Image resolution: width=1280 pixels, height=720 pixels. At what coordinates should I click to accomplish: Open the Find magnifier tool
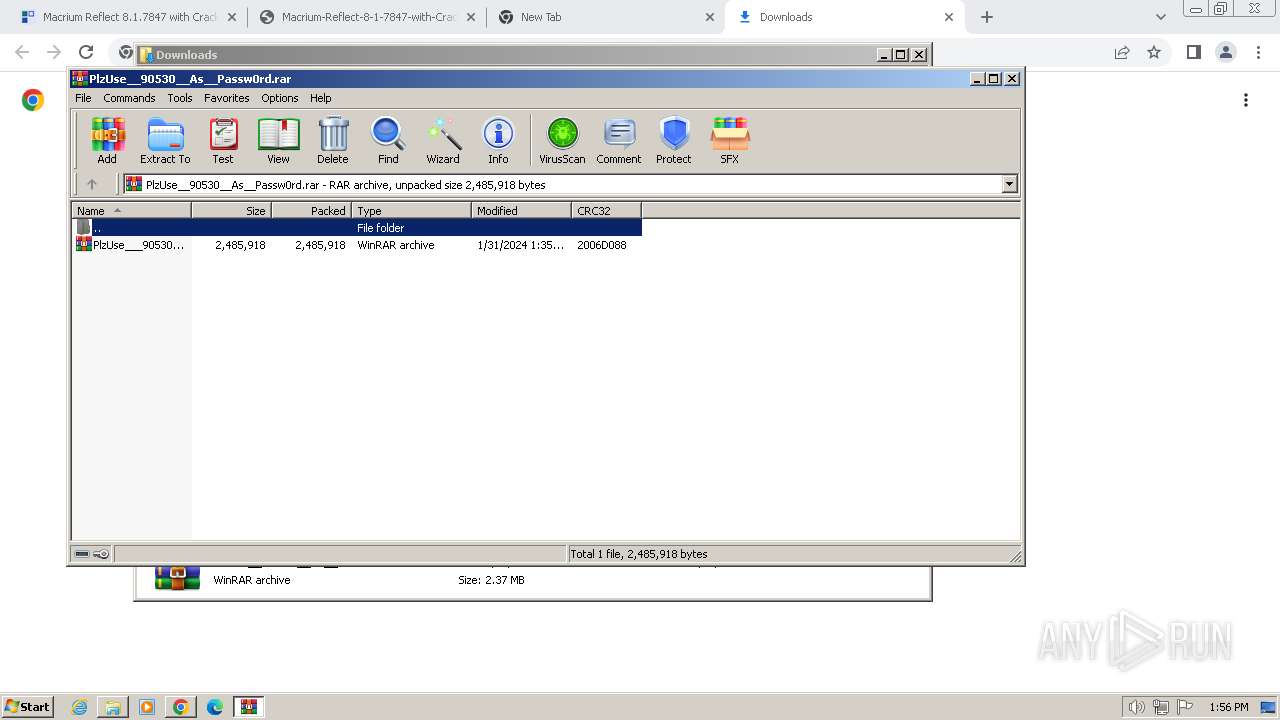click(388, 140)
